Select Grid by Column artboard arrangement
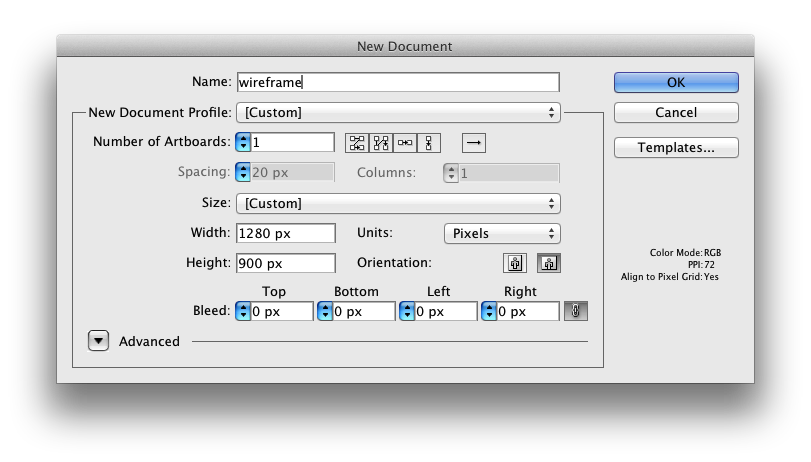 [x=380, y=143]
